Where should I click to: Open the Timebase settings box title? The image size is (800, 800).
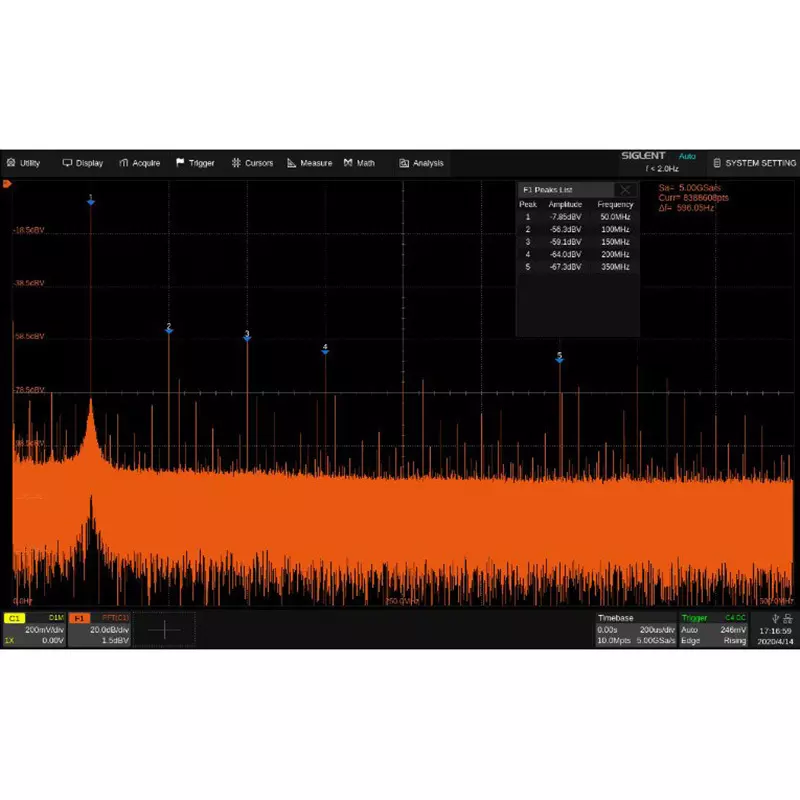(x=615, y=618)
